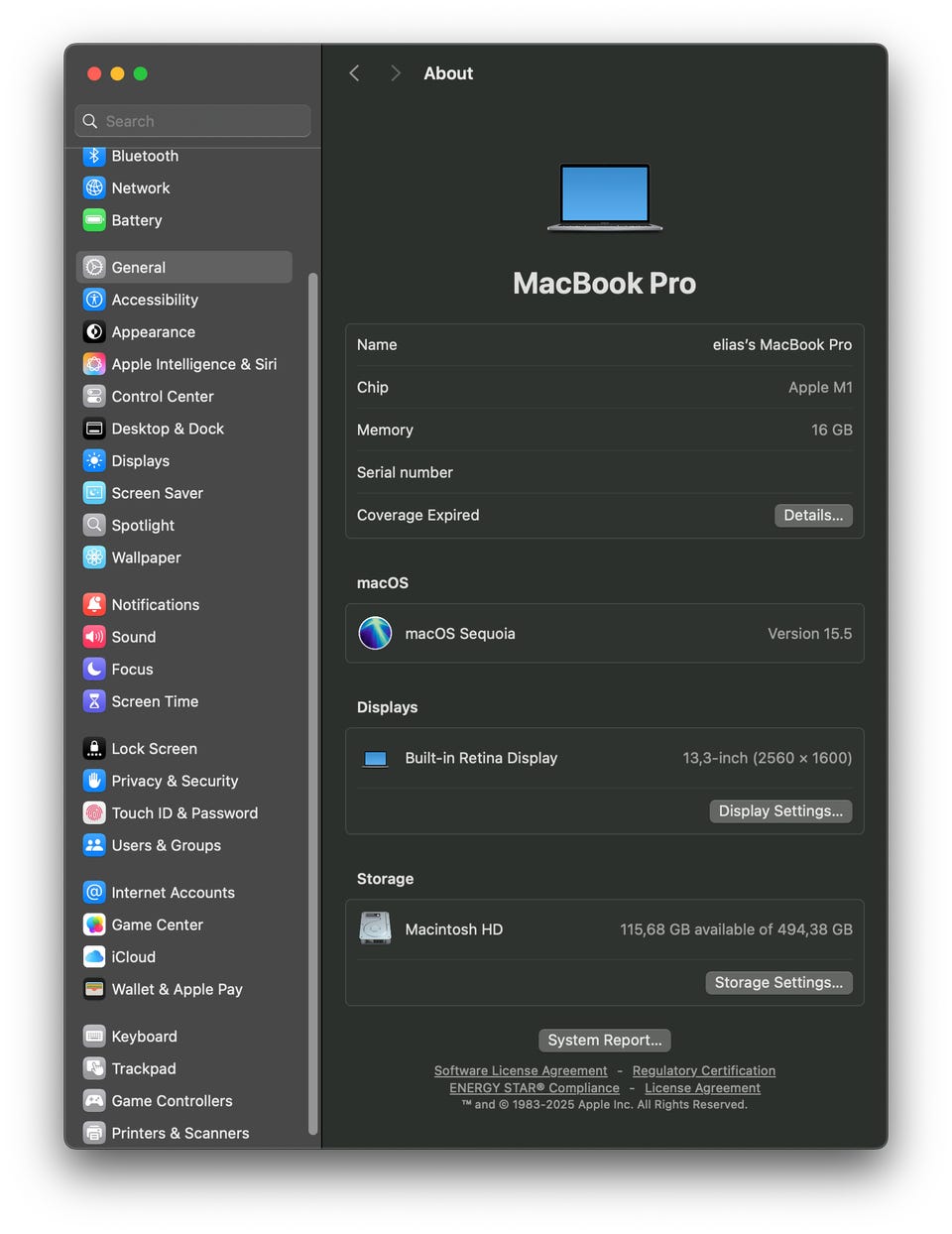Click the Apple M1 chip value
This screenshot has height=1234, width=952.
pyautogui.click(x=820, y=387)
